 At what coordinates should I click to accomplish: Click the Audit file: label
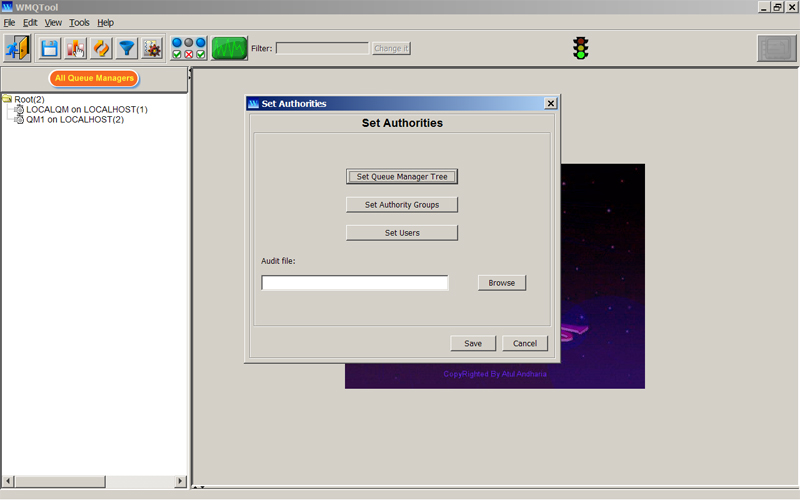pyautogui.click(x=278, y=261)
